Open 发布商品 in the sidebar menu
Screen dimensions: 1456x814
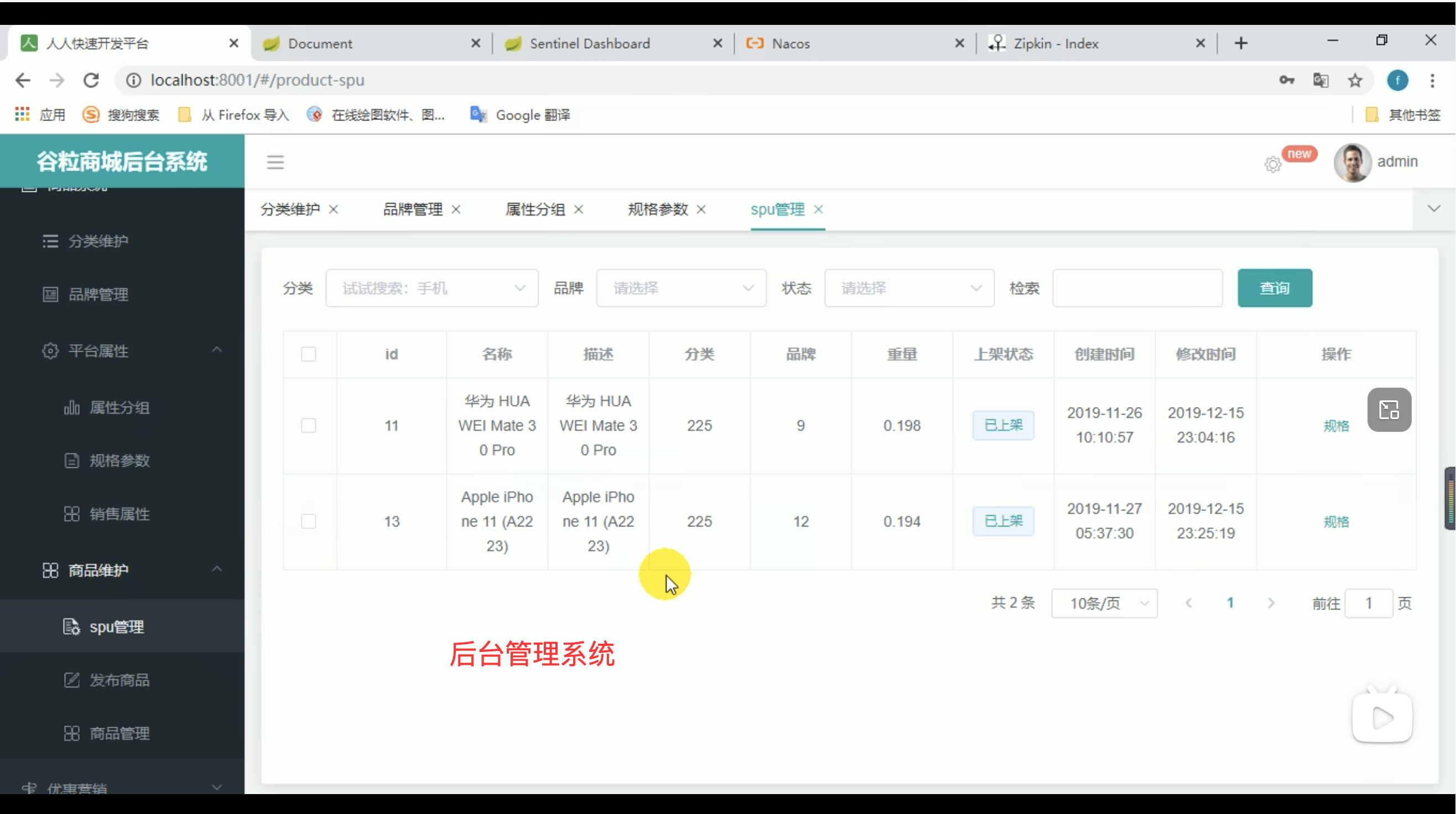tap(119, 680)
